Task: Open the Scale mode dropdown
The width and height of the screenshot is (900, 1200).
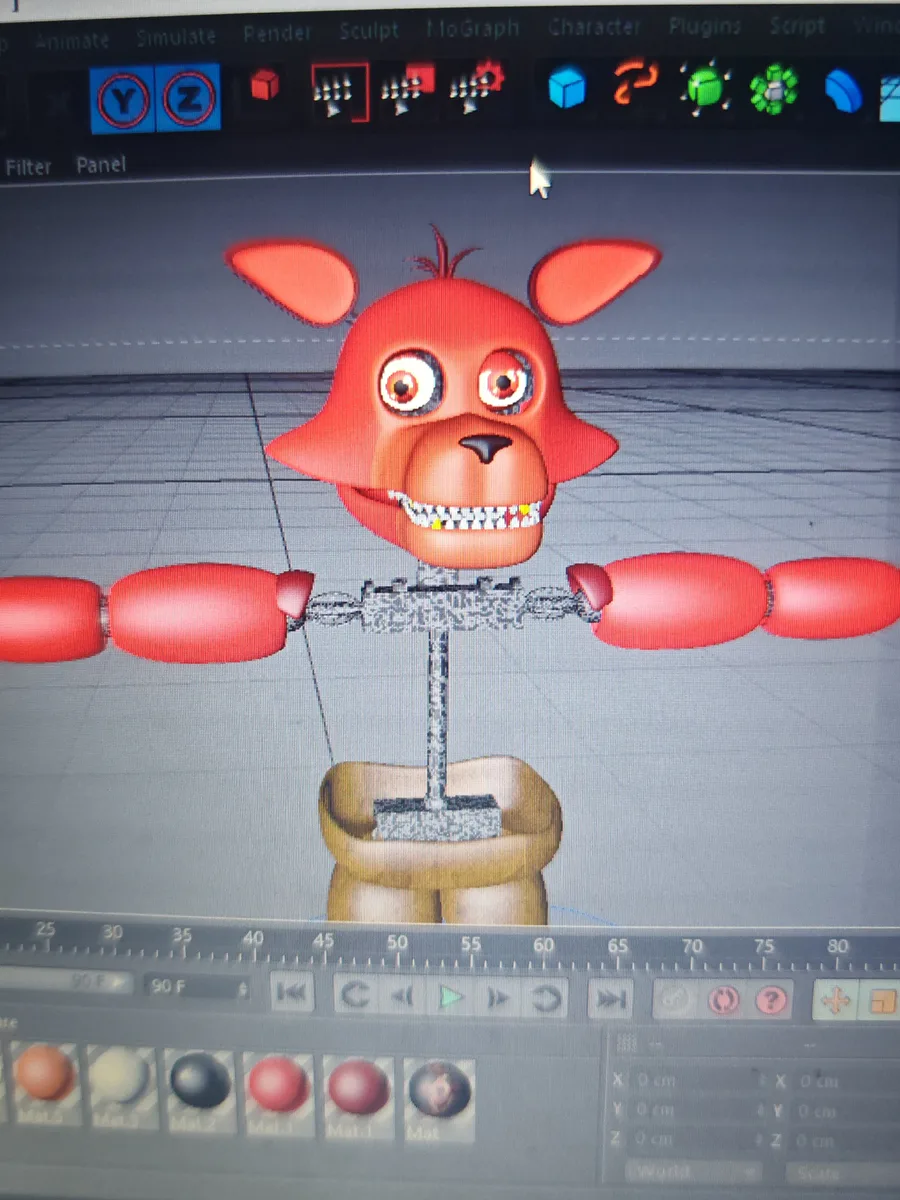Action: (842, 1173)
